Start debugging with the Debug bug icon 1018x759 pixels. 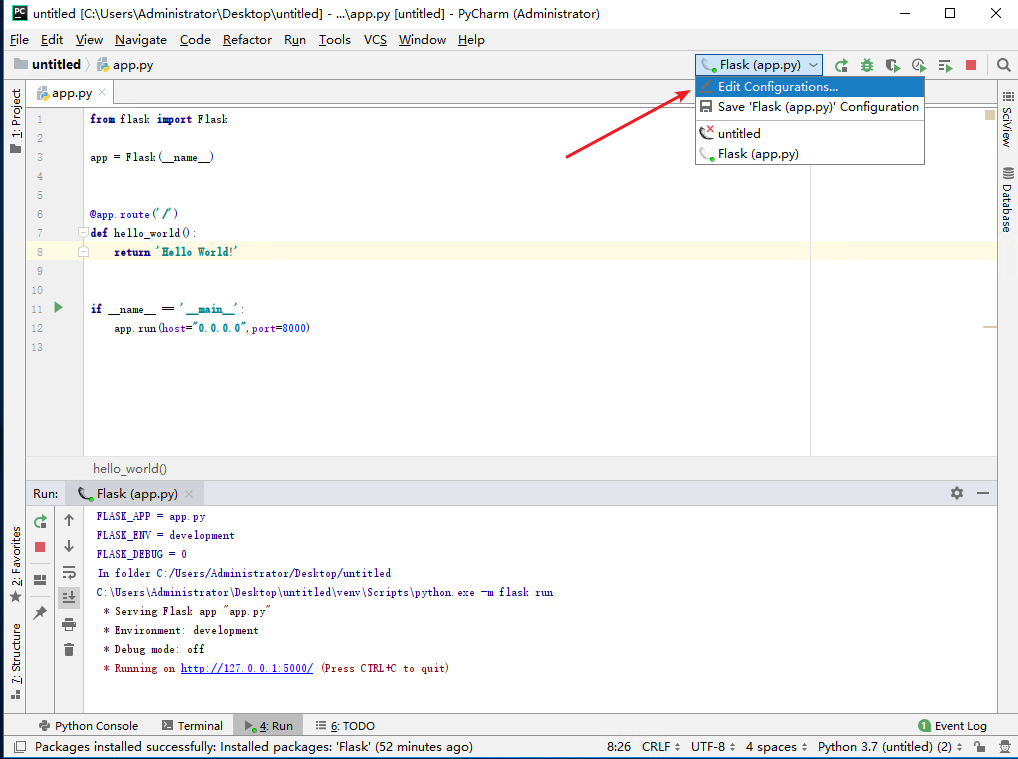point(868,64)
